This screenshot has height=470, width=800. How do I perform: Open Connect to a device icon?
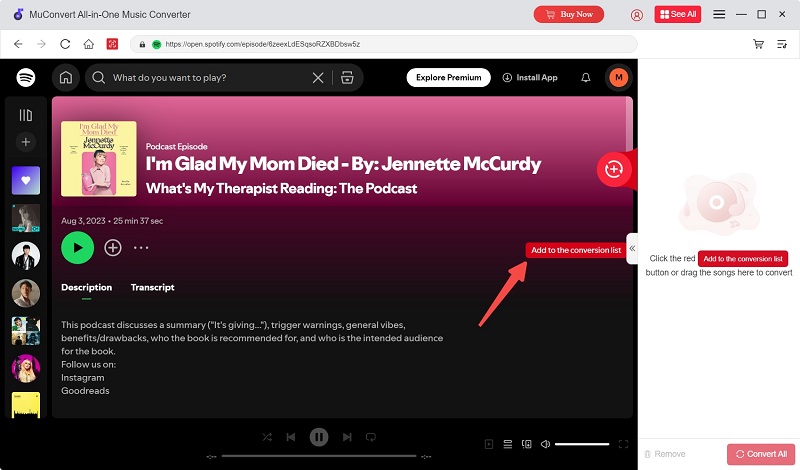tap(527, 444)
